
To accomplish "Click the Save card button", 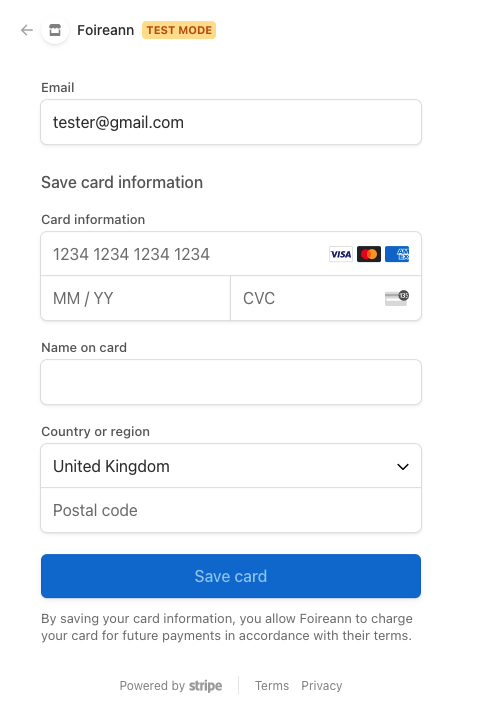I will (x=231, y=576).
